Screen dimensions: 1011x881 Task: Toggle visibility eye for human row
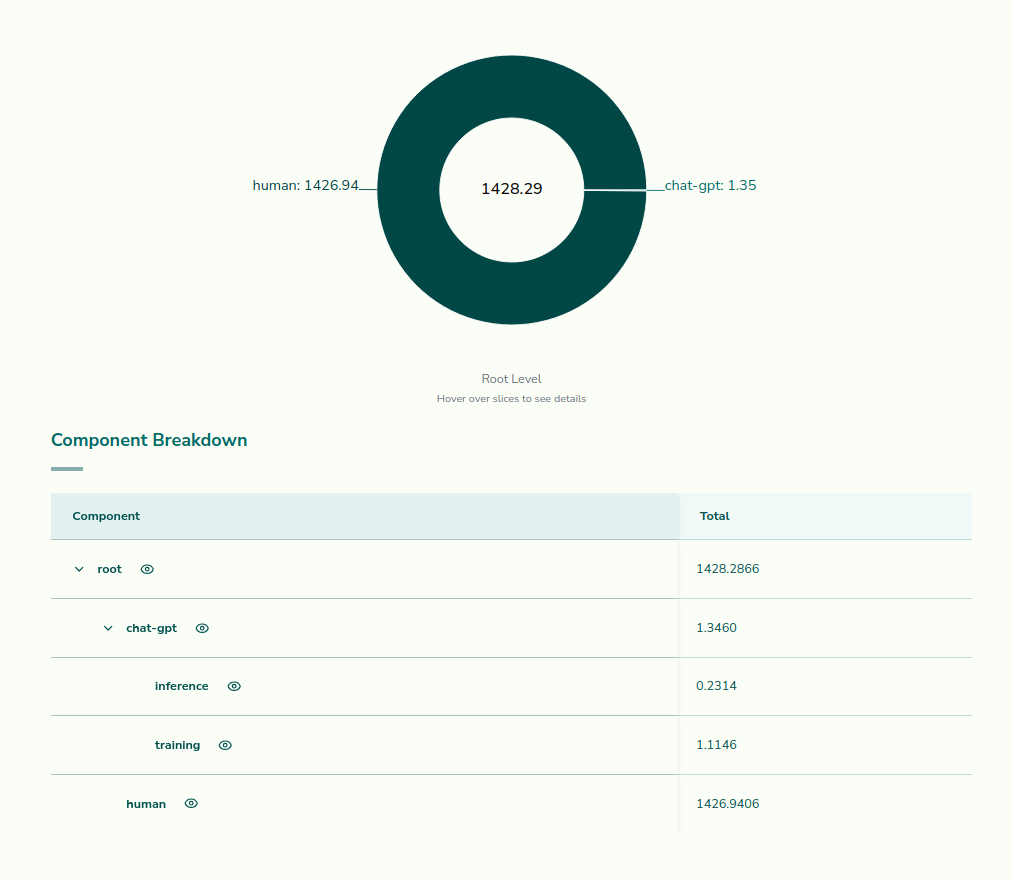191,804
